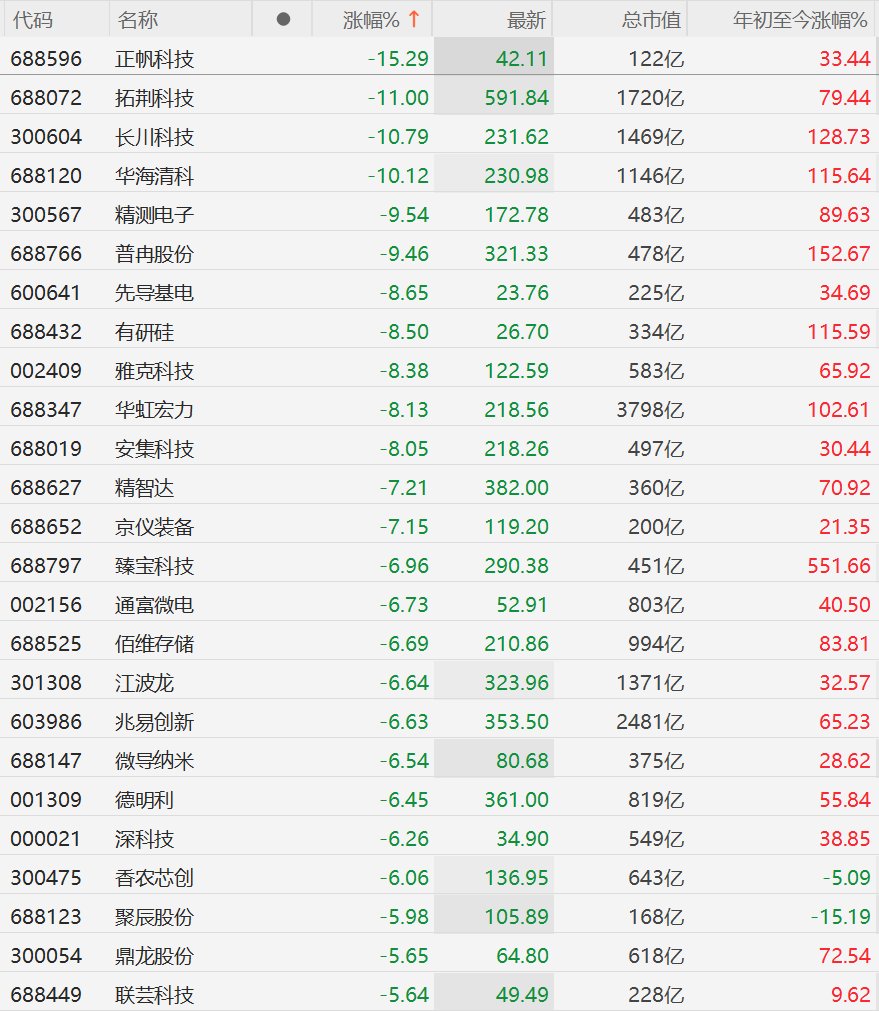Image resolution: width=879 pixels, height=1011 pixels.
Task: Sort by the 总市值 column header
Action: point(652,20)
